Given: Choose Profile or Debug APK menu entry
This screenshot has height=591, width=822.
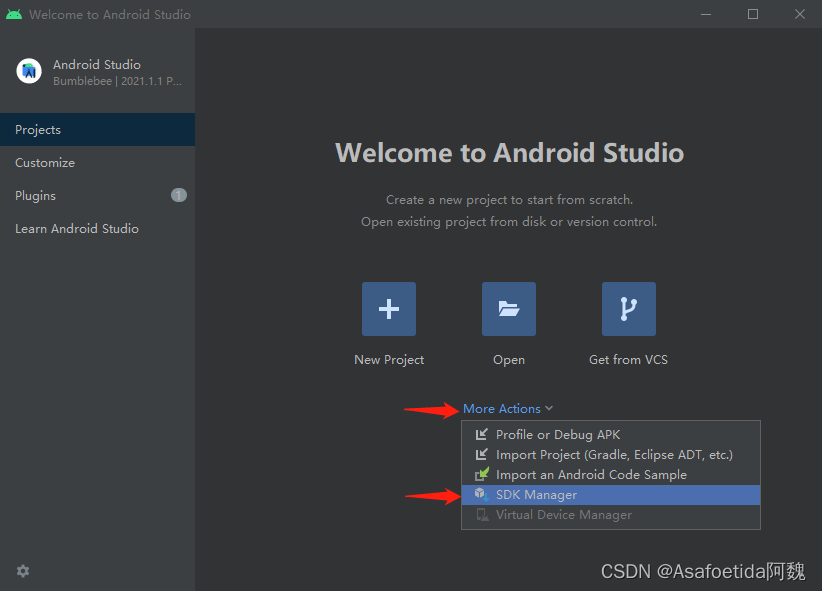Looking at the screenshot, I should pyautogui.click(x=611, y=434).
